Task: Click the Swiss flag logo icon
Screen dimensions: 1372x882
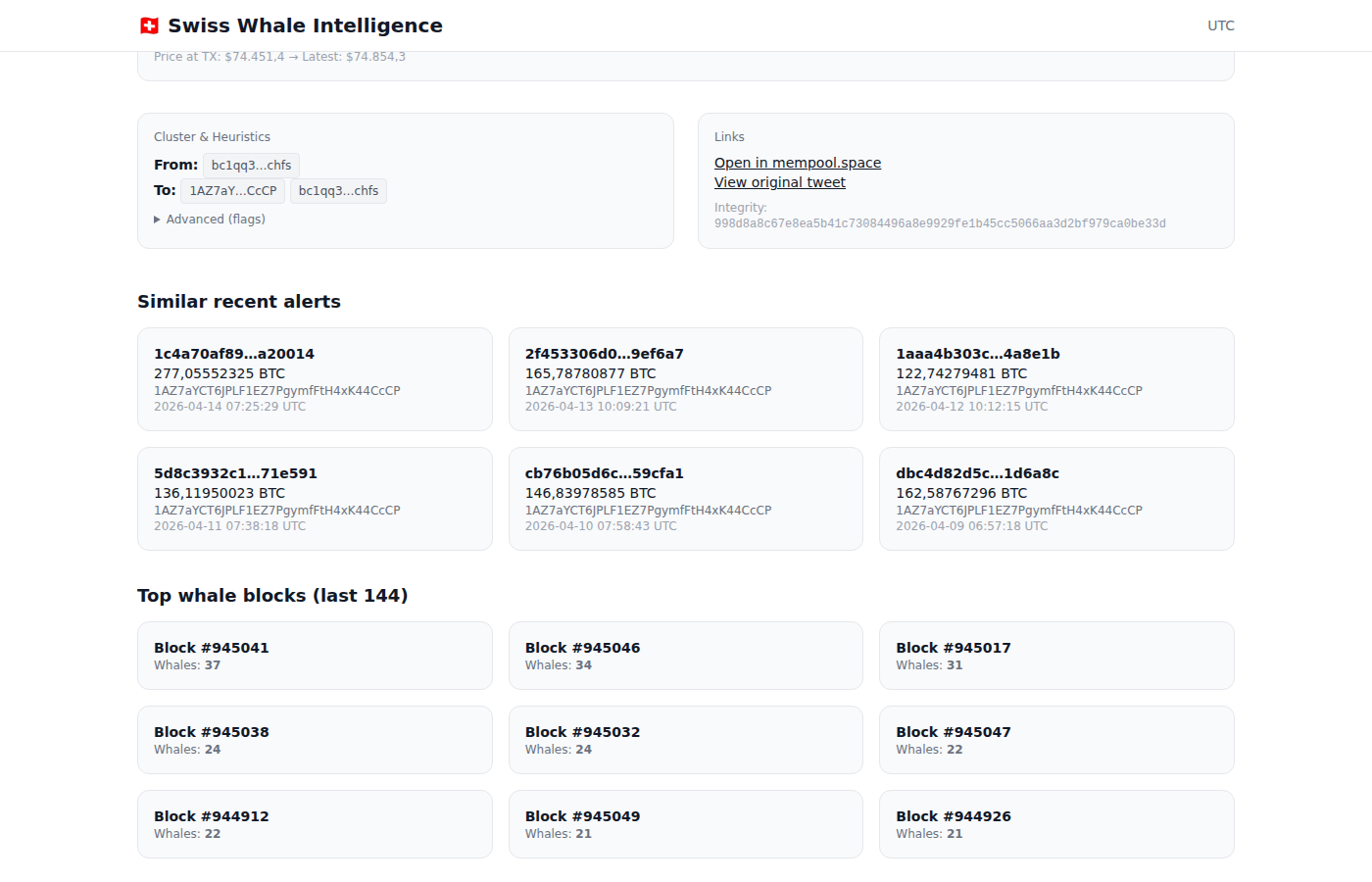Action: click(x=149, y=25)
